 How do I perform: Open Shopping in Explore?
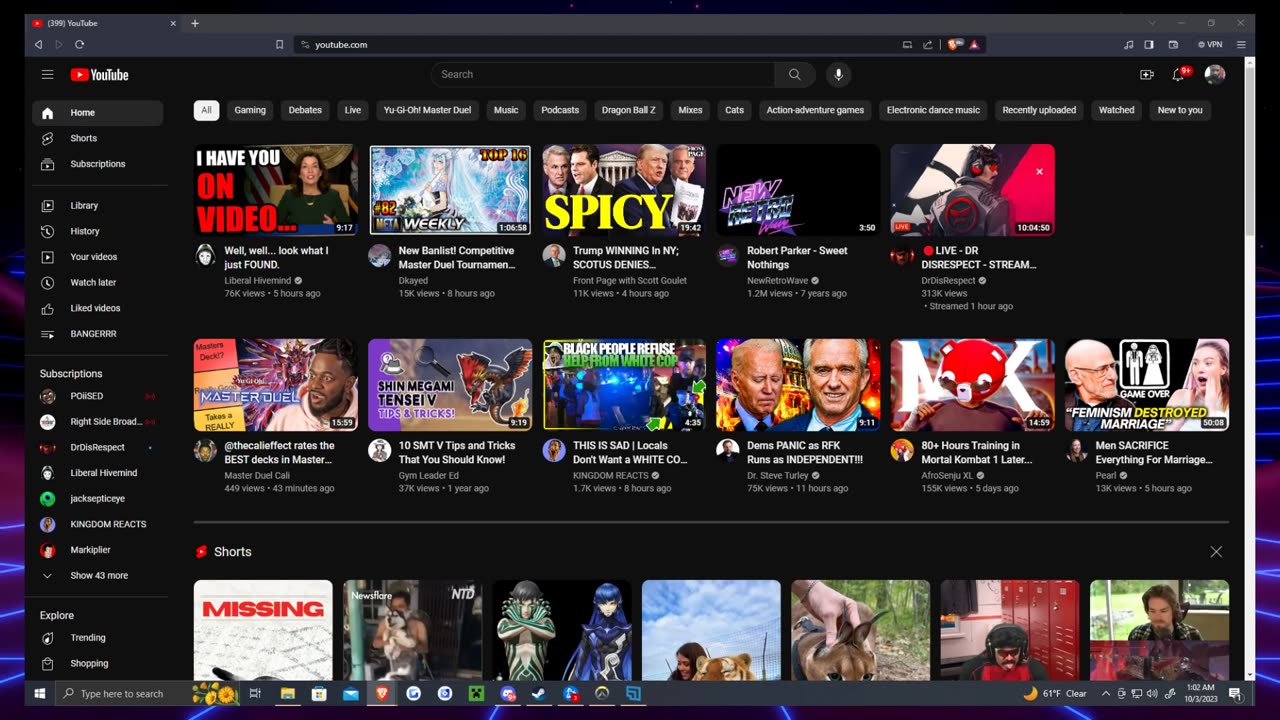(x=97, y=663)
